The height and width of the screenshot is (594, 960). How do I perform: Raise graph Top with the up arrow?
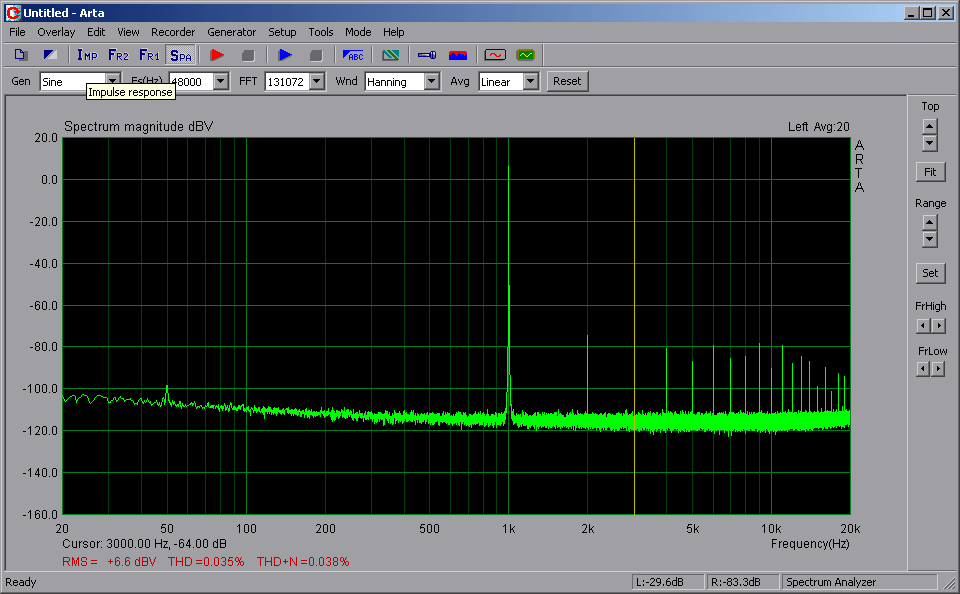930,126
